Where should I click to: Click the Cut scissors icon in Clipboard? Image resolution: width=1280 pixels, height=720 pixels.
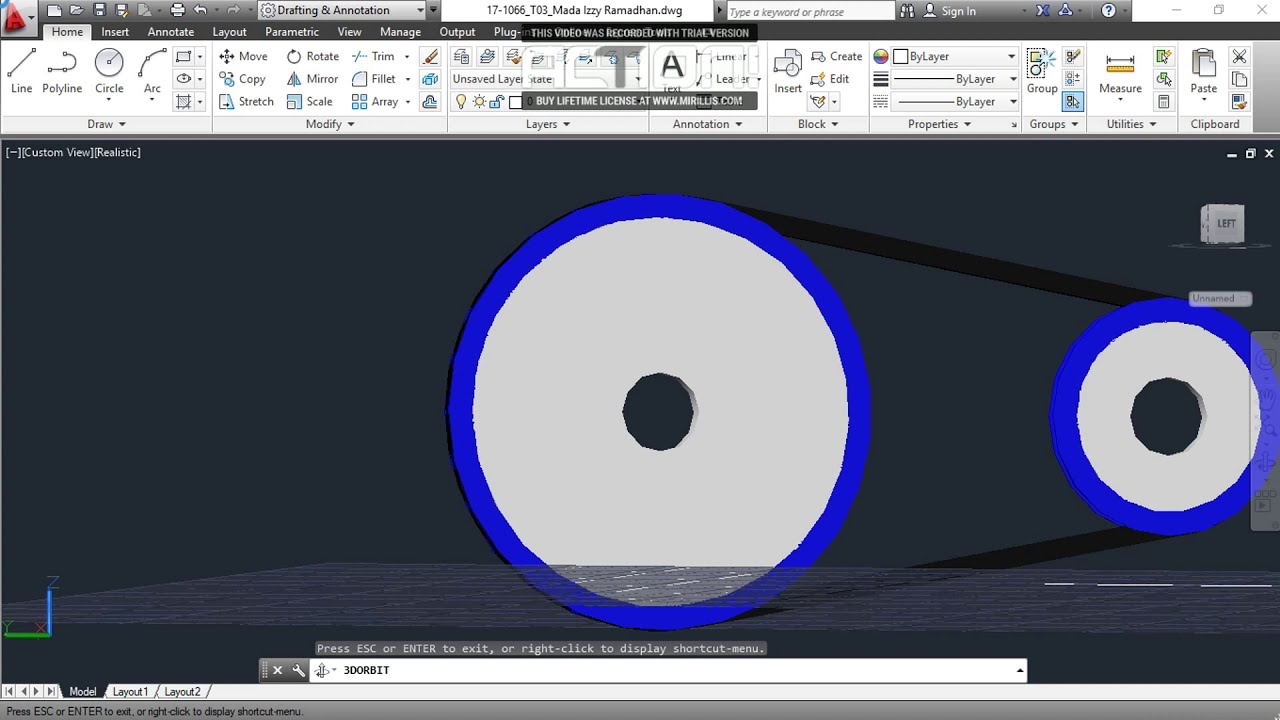(1239, 56)
